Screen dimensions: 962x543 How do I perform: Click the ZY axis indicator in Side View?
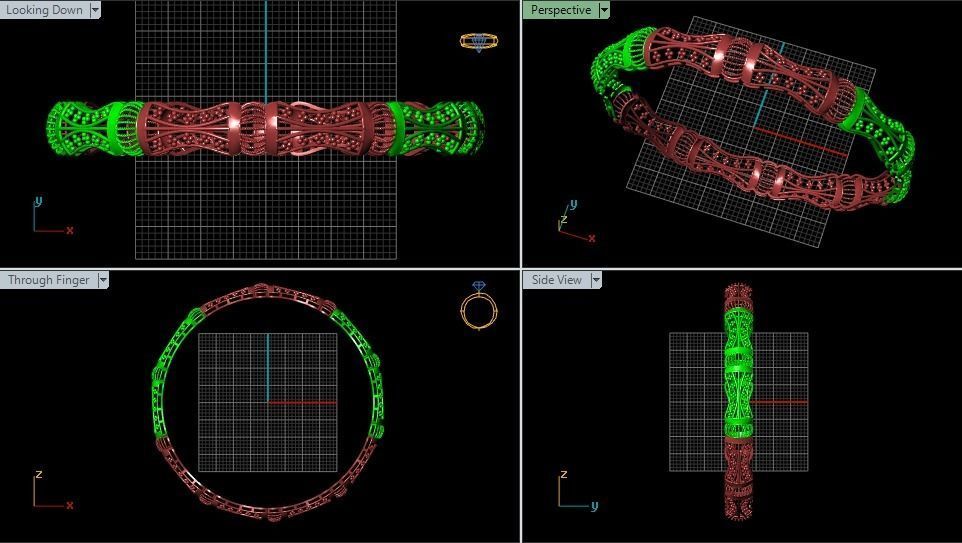pos(578,490)
